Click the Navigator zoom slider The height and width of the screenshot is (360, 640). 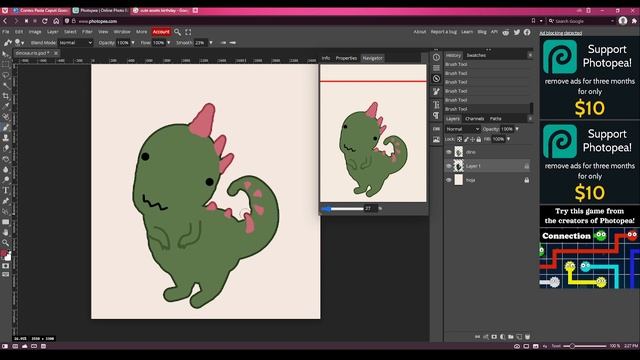tap(342, 209)
